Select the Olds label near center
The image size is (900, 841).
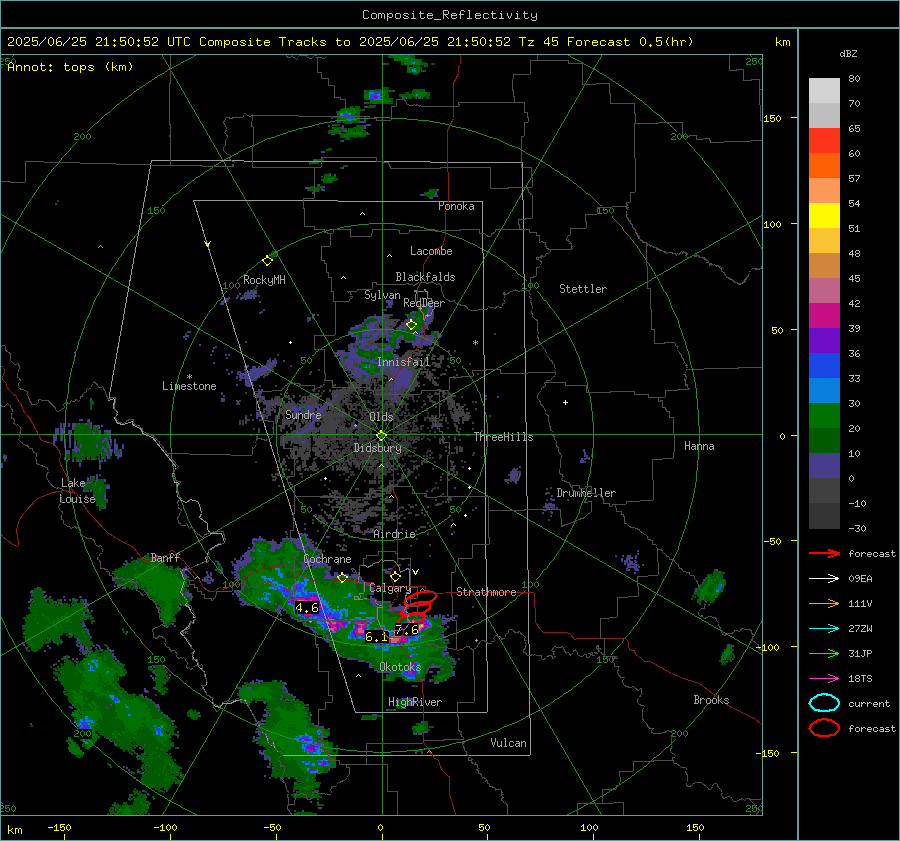tap(381, 417)
